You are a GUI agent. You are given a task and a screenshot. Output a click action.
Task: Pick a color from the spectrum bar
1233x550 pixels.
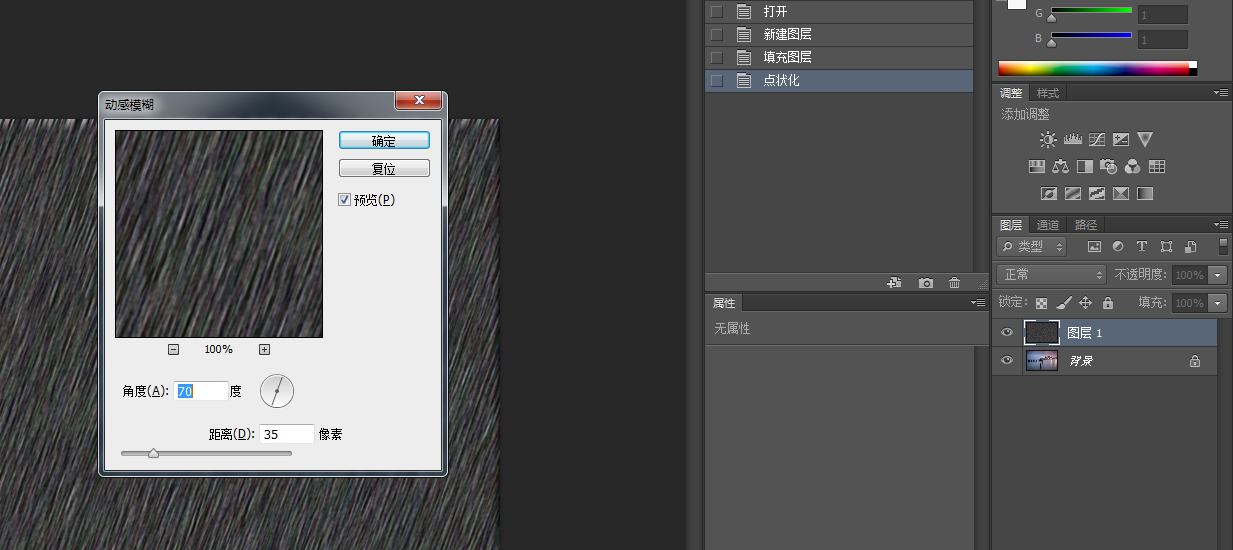1097,68
